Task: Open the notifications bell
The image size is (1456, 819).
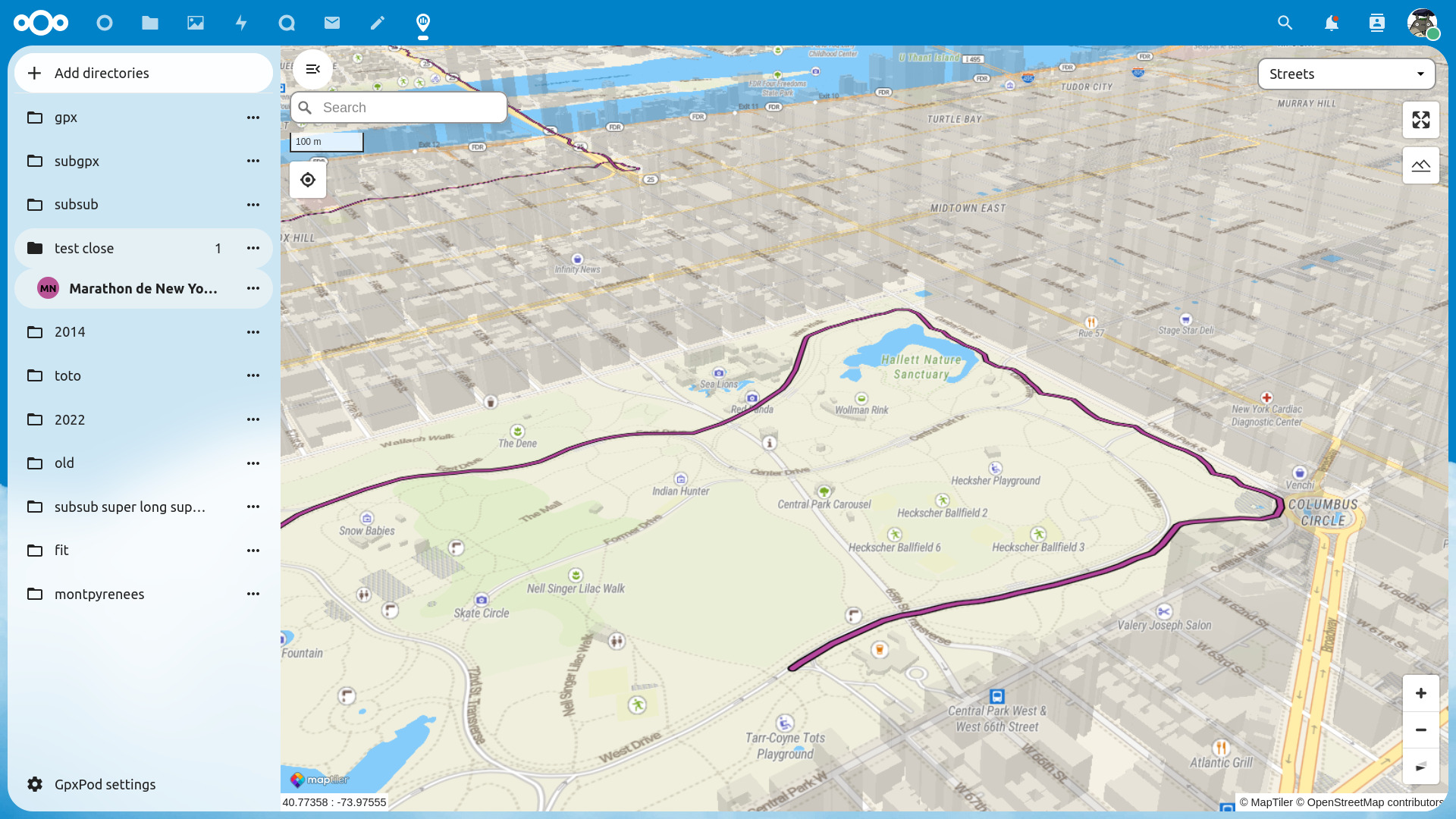Action: pyautogui.click(x=1331, y=23)
